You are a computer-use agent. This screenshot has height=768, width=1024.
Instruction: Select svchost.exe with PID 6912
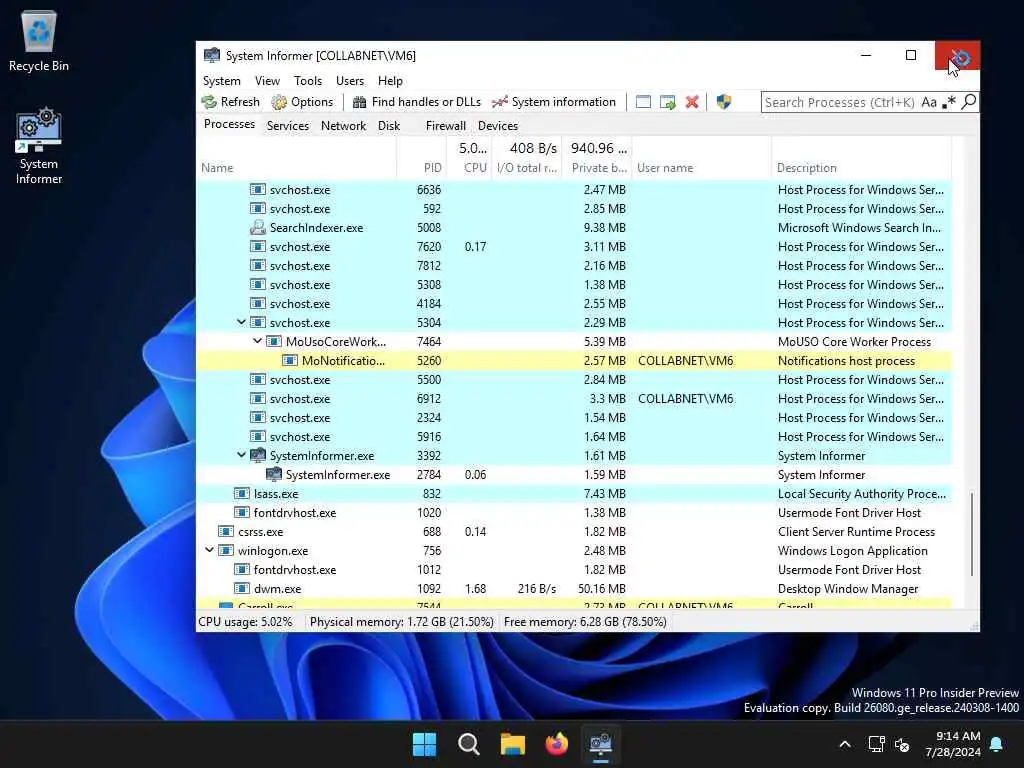(573, 398)
